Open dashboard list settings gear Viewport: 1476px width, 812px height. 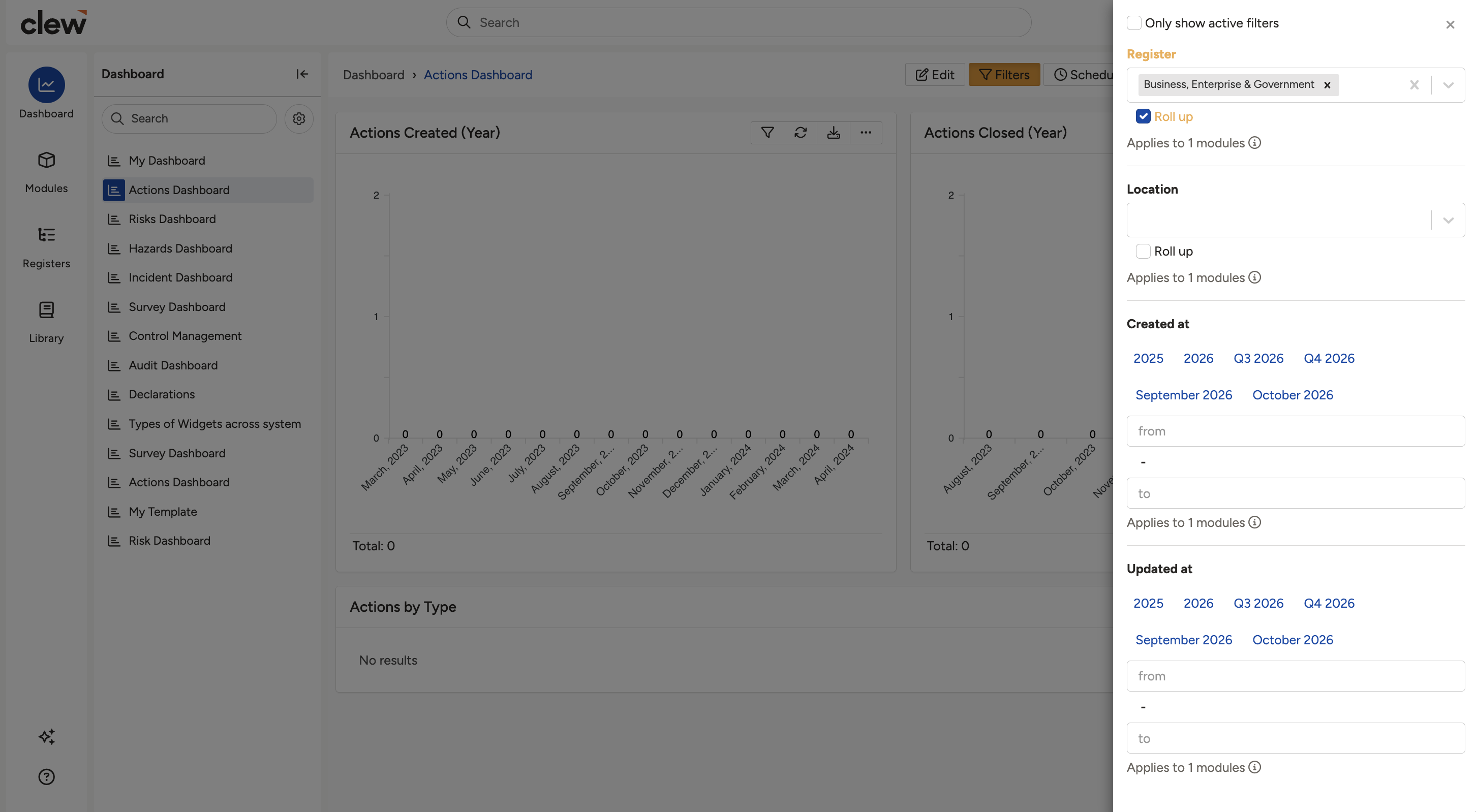tap(298, 118)
